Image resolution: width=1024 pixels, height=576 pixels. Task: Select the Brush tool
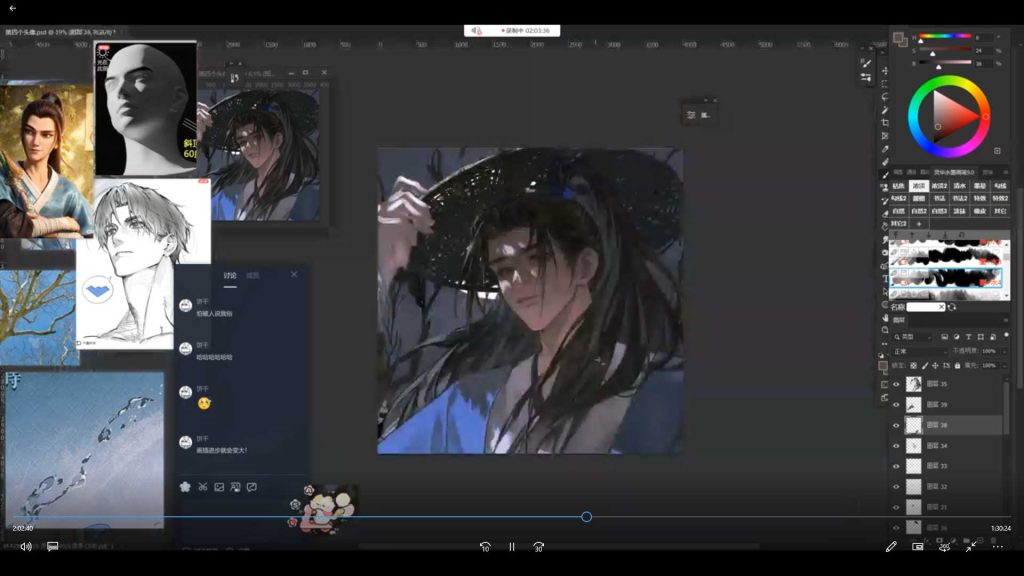click(885, 175)
